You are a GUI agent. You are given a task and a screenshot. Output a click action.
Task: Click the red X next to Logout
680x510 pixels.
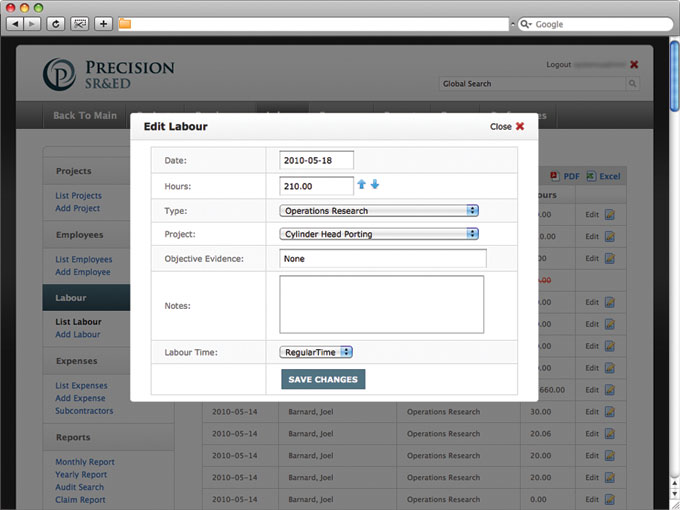tap(634, 65)
